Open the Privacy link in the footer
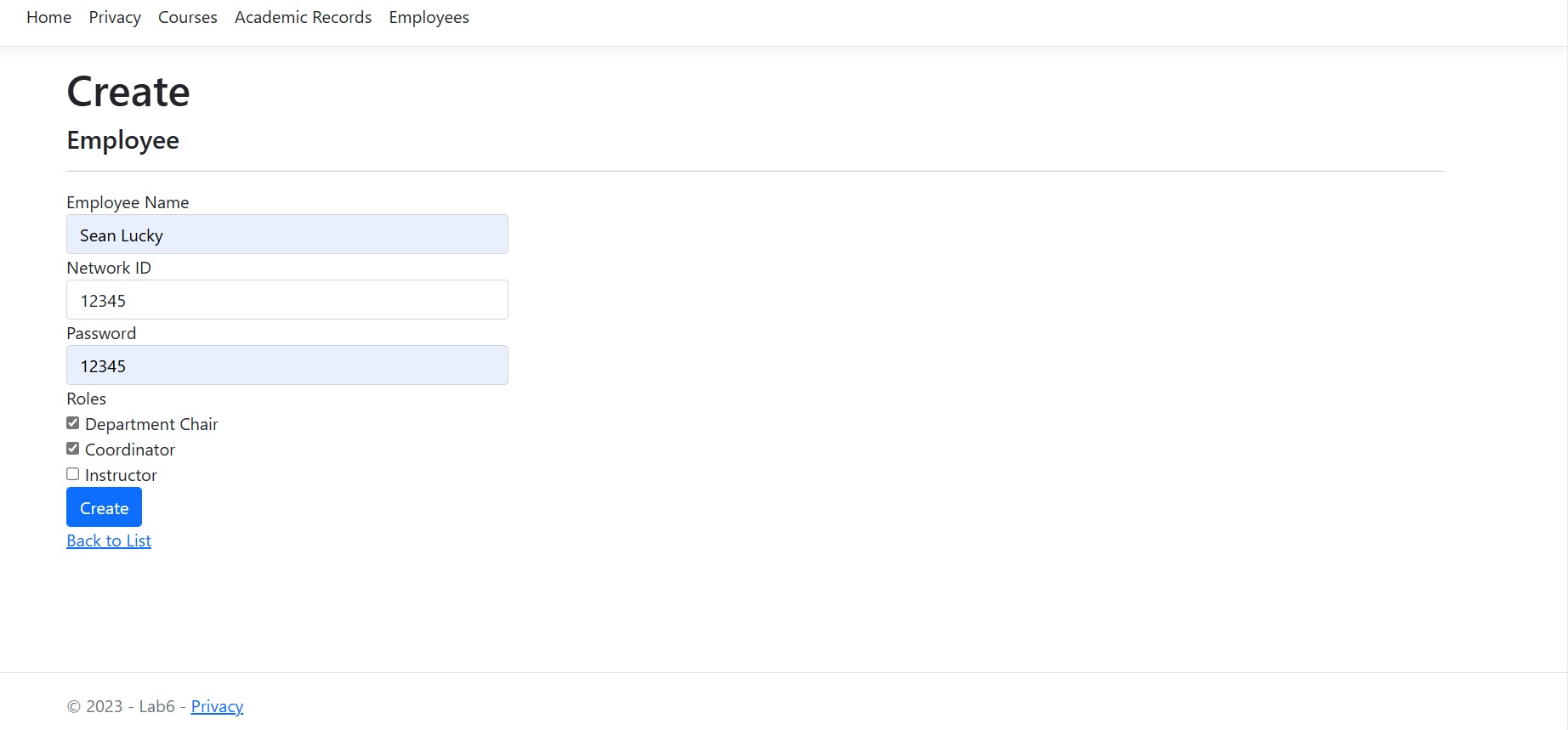The height and width of the screenshot is (730, 1568). tap(217, 706)
